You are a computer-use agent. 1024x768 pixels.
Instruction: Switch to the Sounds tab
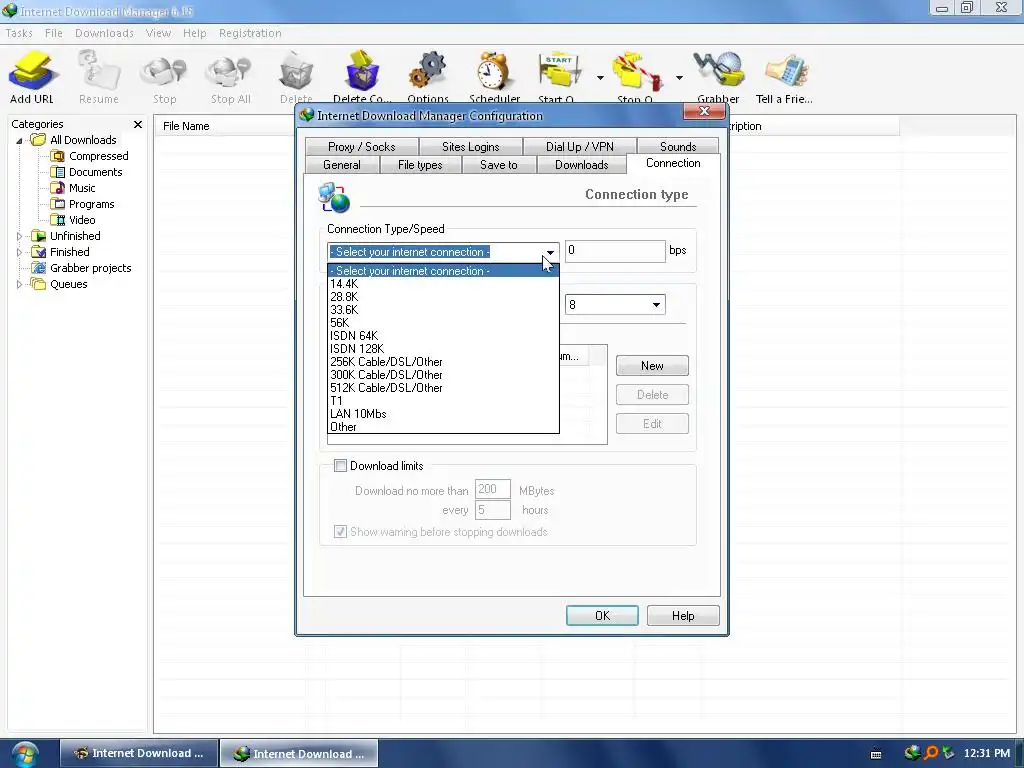pos(678,147)
